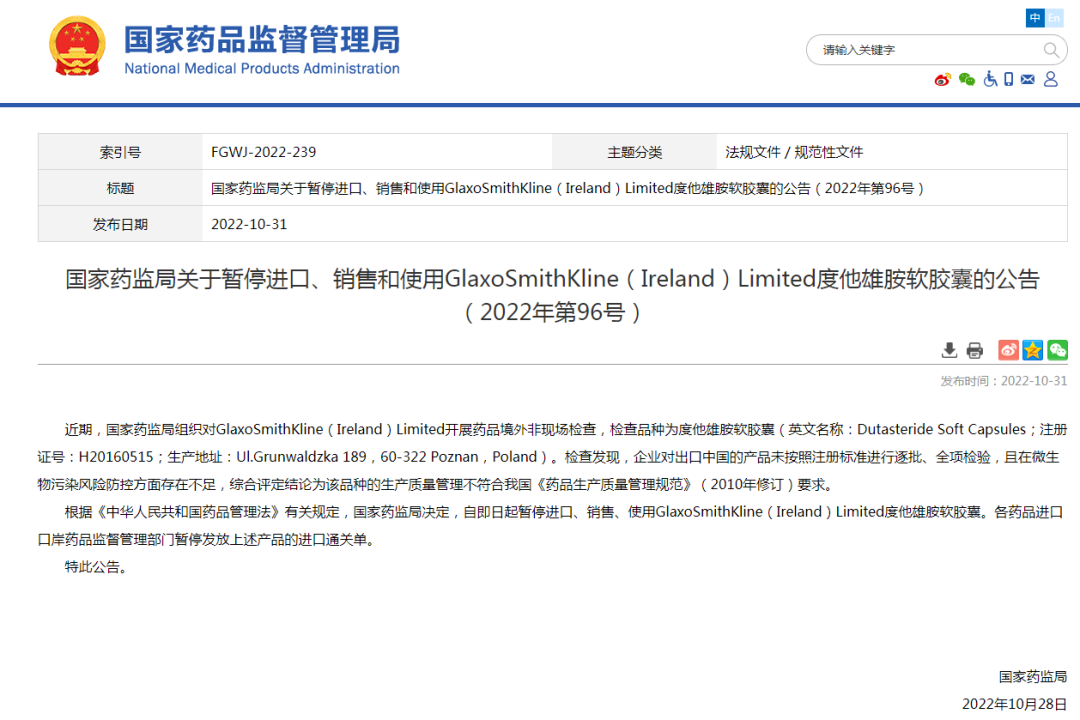Switch language to 中 (Chinese)

[x=1035, y=18]
